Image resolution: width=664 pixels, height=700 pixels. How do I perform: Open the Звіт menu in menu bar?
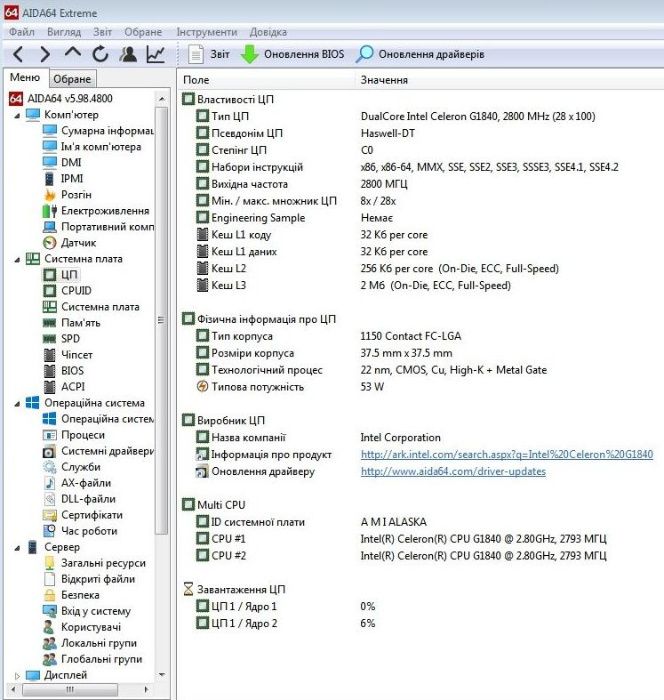pos(102,32)
